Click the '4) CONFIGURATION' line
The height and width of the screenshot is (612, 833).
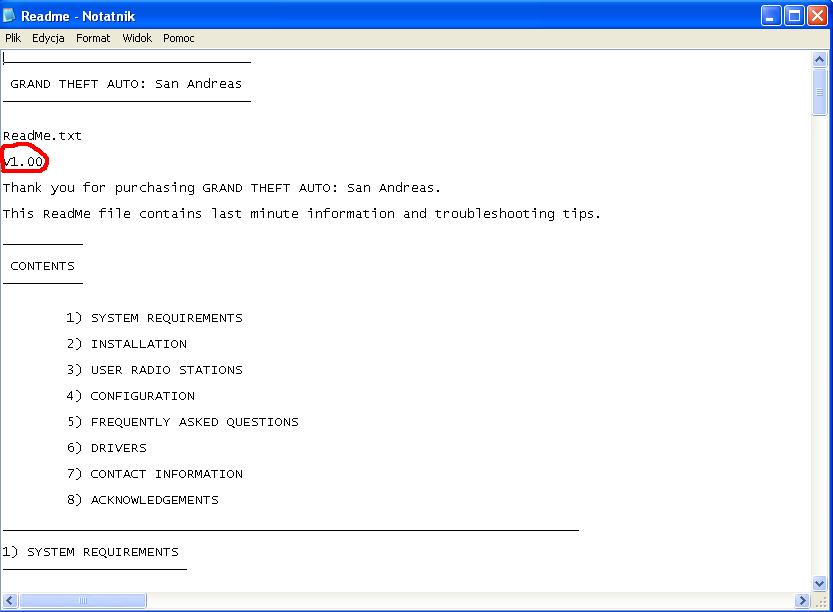pyautogui.click(x=131, y=396)
